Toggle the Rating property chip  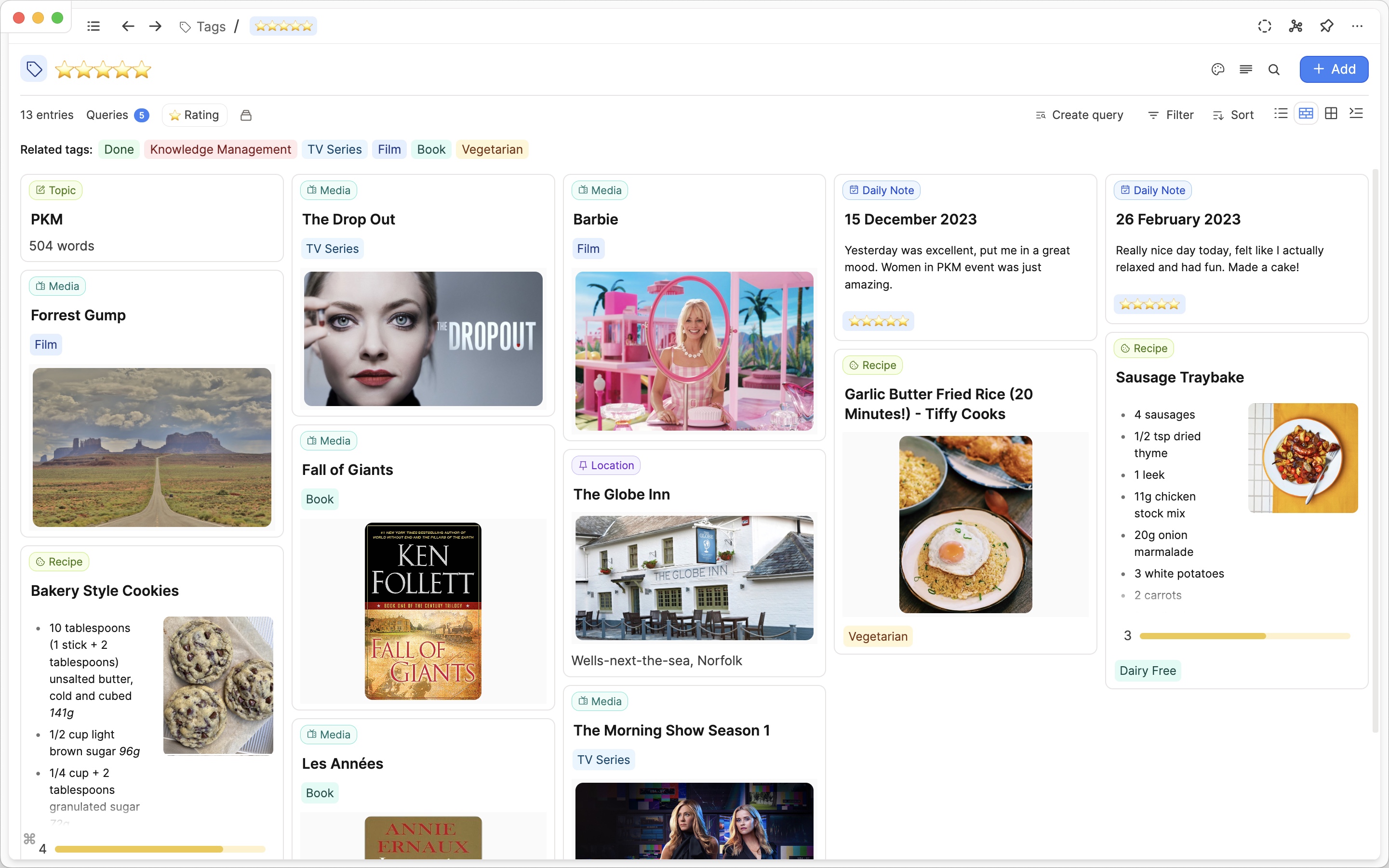[194, 115]
